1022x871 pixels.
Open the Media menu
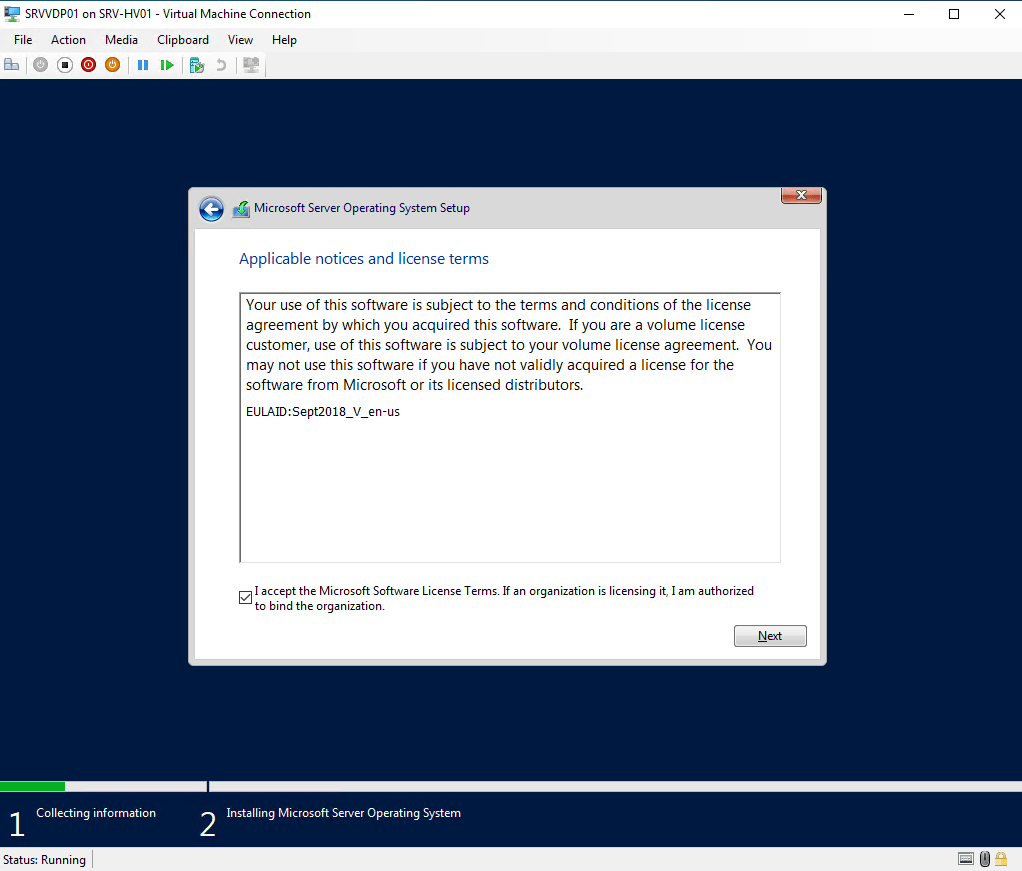[121, 40]
